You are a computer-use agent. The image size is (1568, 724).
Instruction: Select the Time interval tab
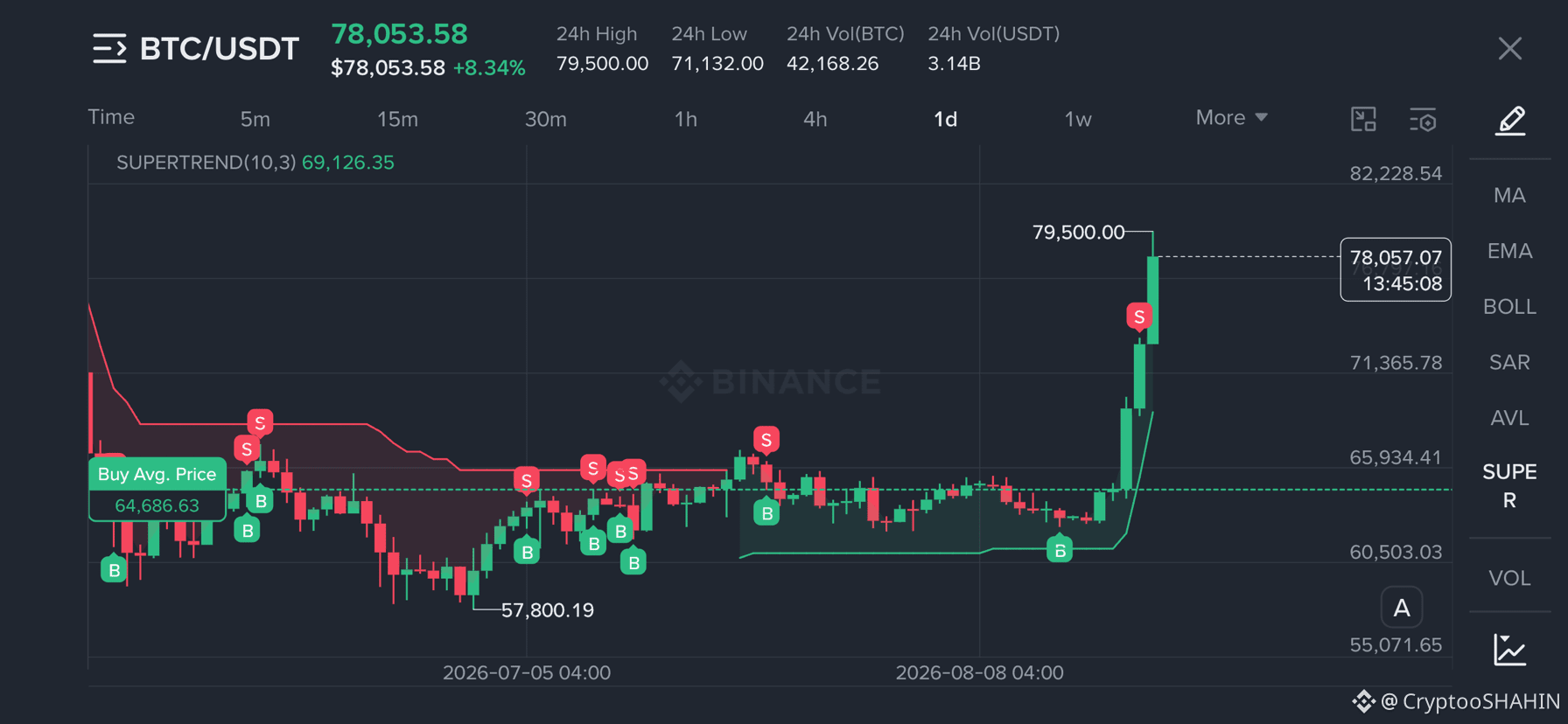tap(111, 117)
